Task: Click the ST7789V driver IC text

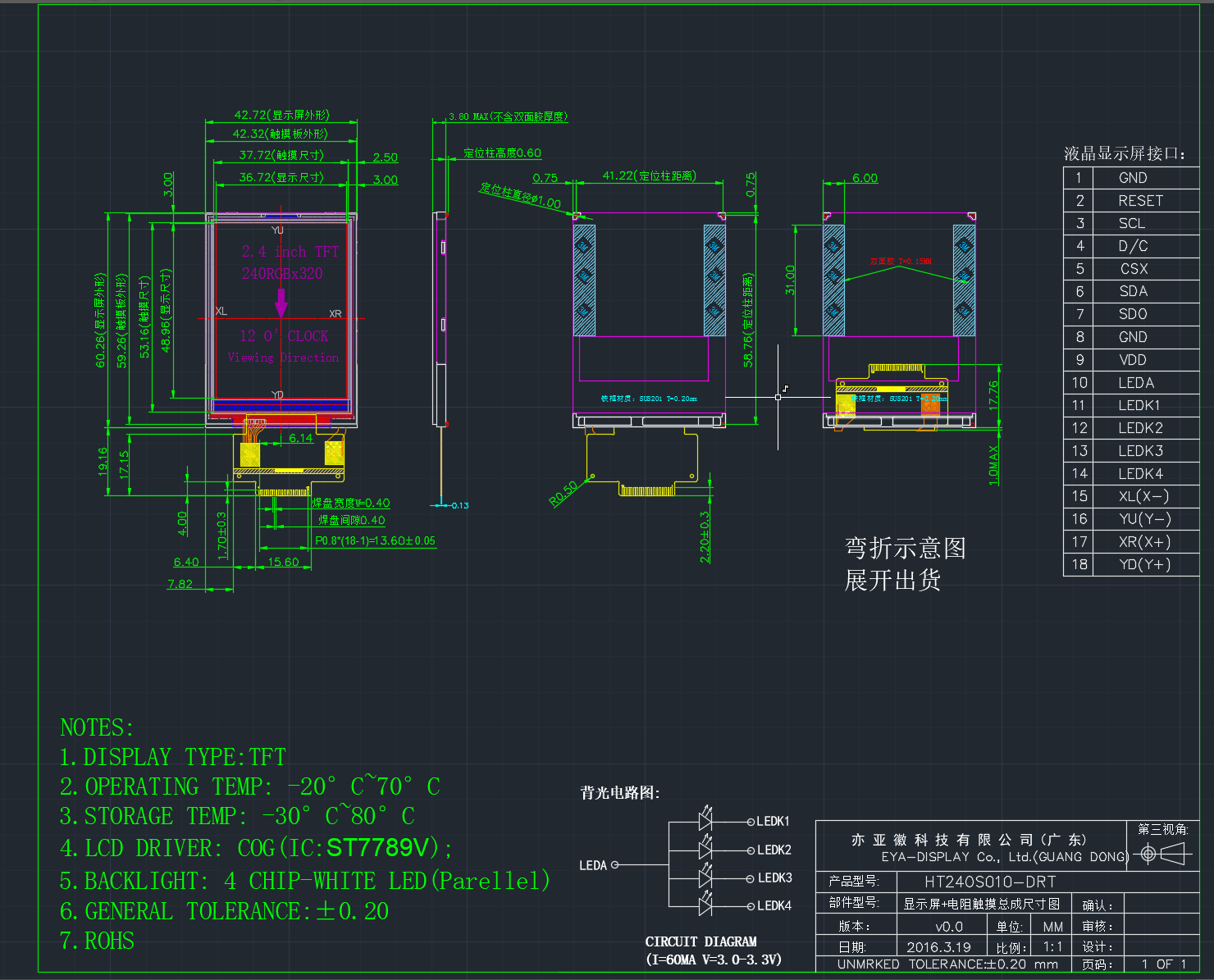Action: (378, 847)
